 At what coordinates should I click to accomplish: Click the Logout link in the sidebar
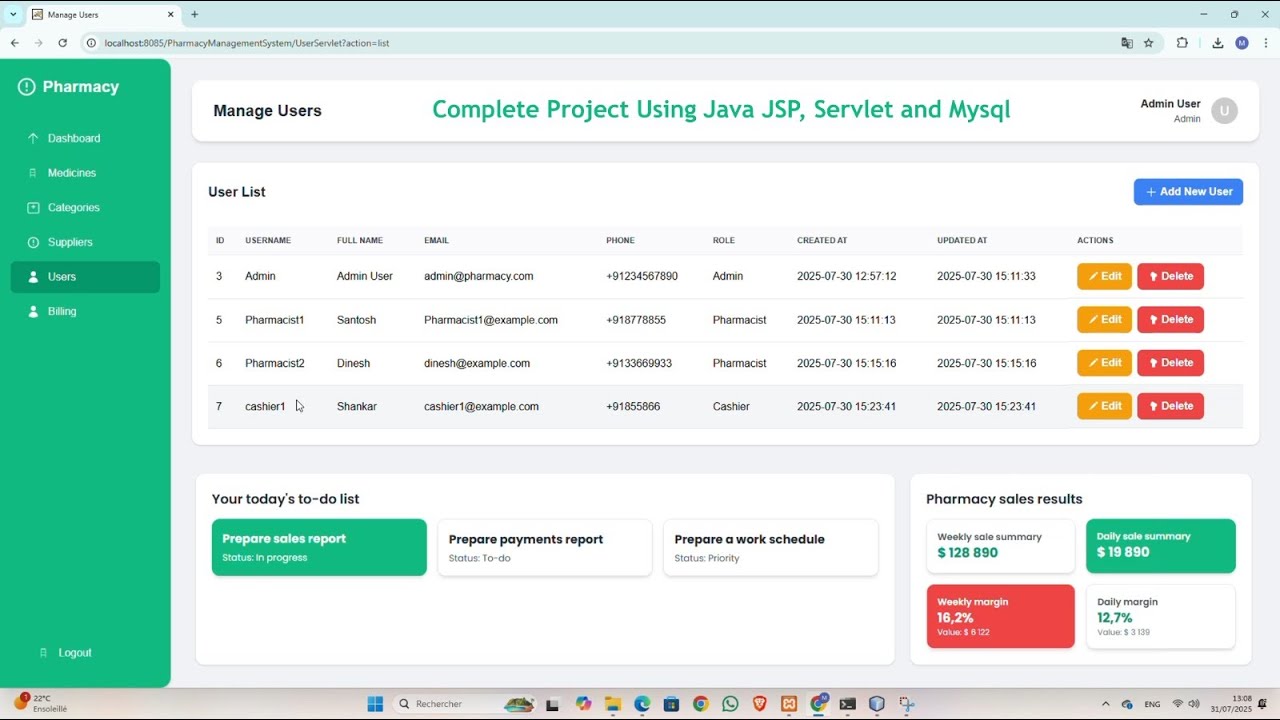click(75, 653)
